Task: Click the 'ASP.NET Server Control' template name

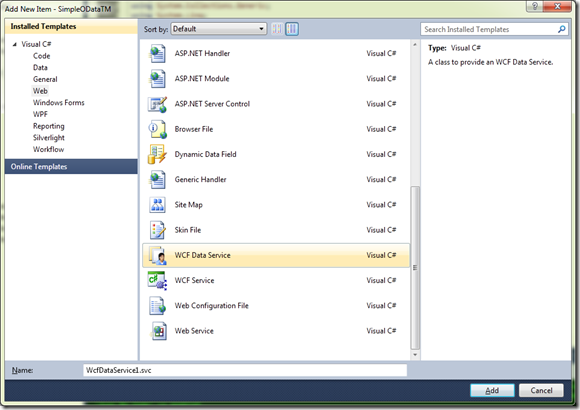Action: click(212, 104)
